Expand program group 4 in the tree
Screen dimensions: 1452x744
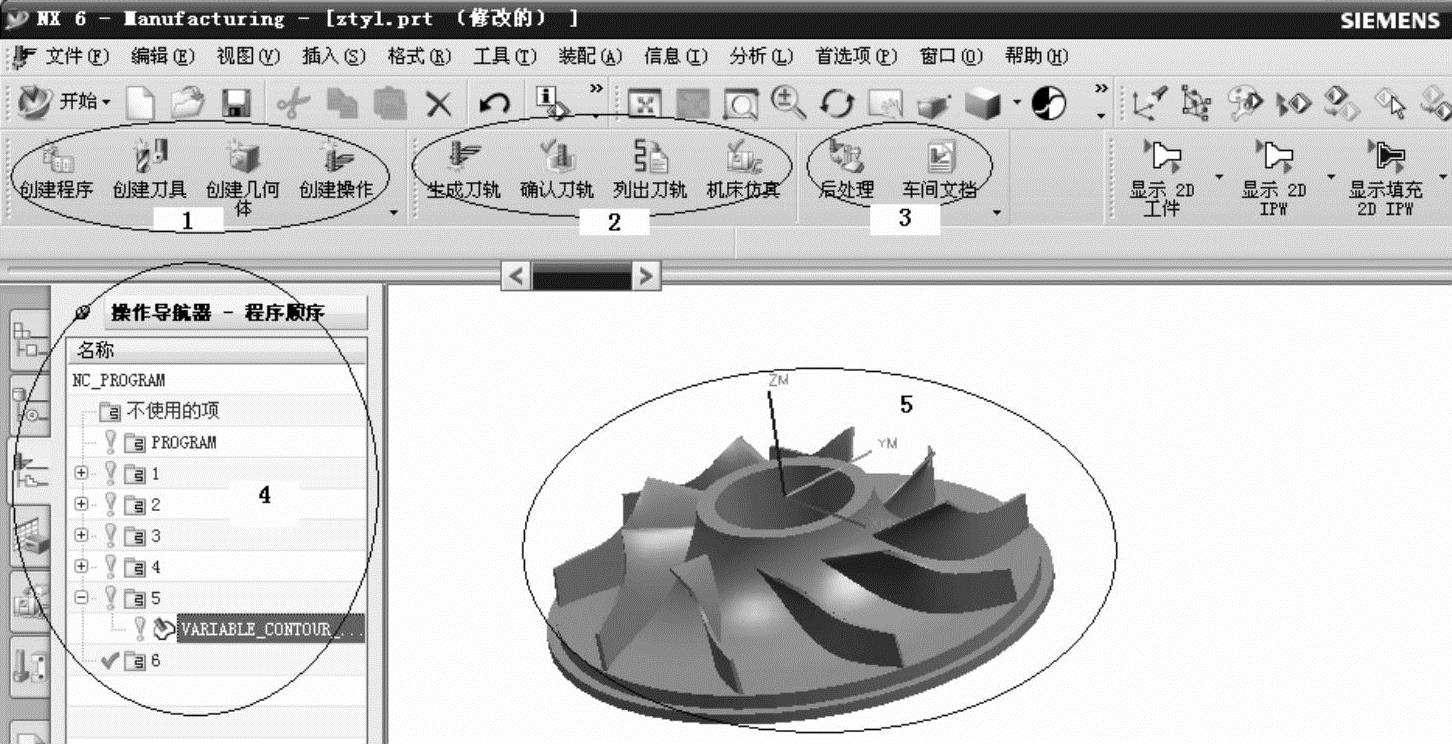coord(82,567)
